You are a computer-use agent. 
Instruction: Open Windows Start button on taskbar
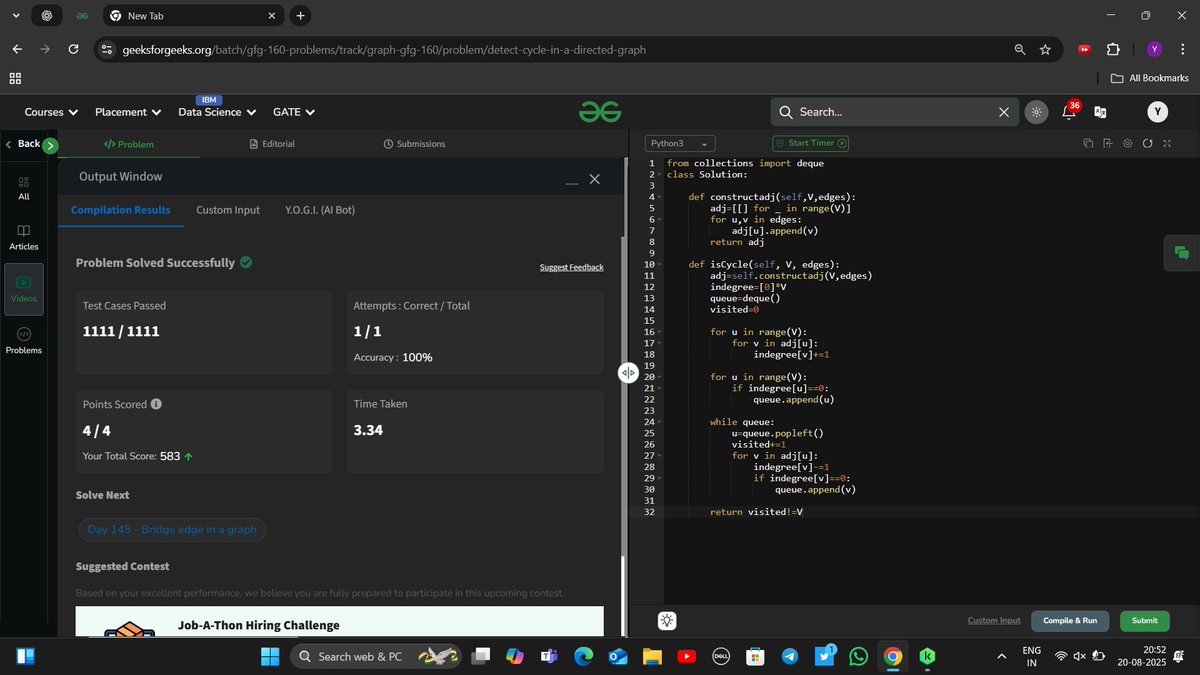pyautogui.click(x=270, y=656)
